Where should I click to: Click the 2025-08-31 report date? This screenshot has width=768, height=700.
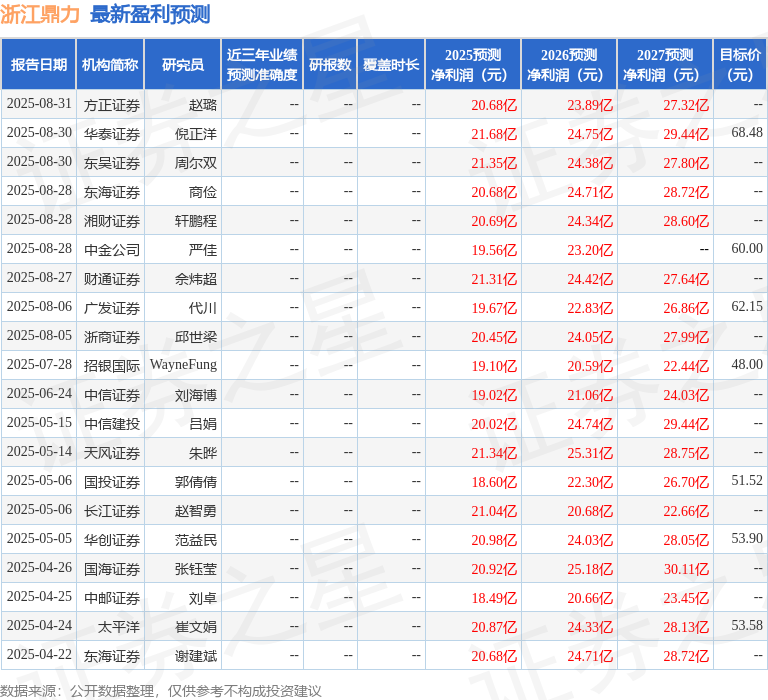click(39, 103)
